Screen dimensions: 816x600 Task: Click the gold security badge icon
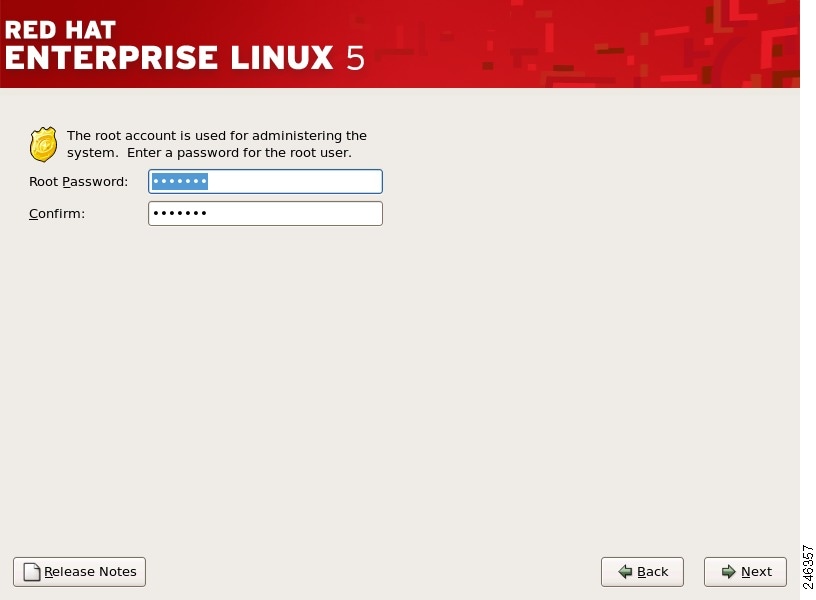coord(43,144)
